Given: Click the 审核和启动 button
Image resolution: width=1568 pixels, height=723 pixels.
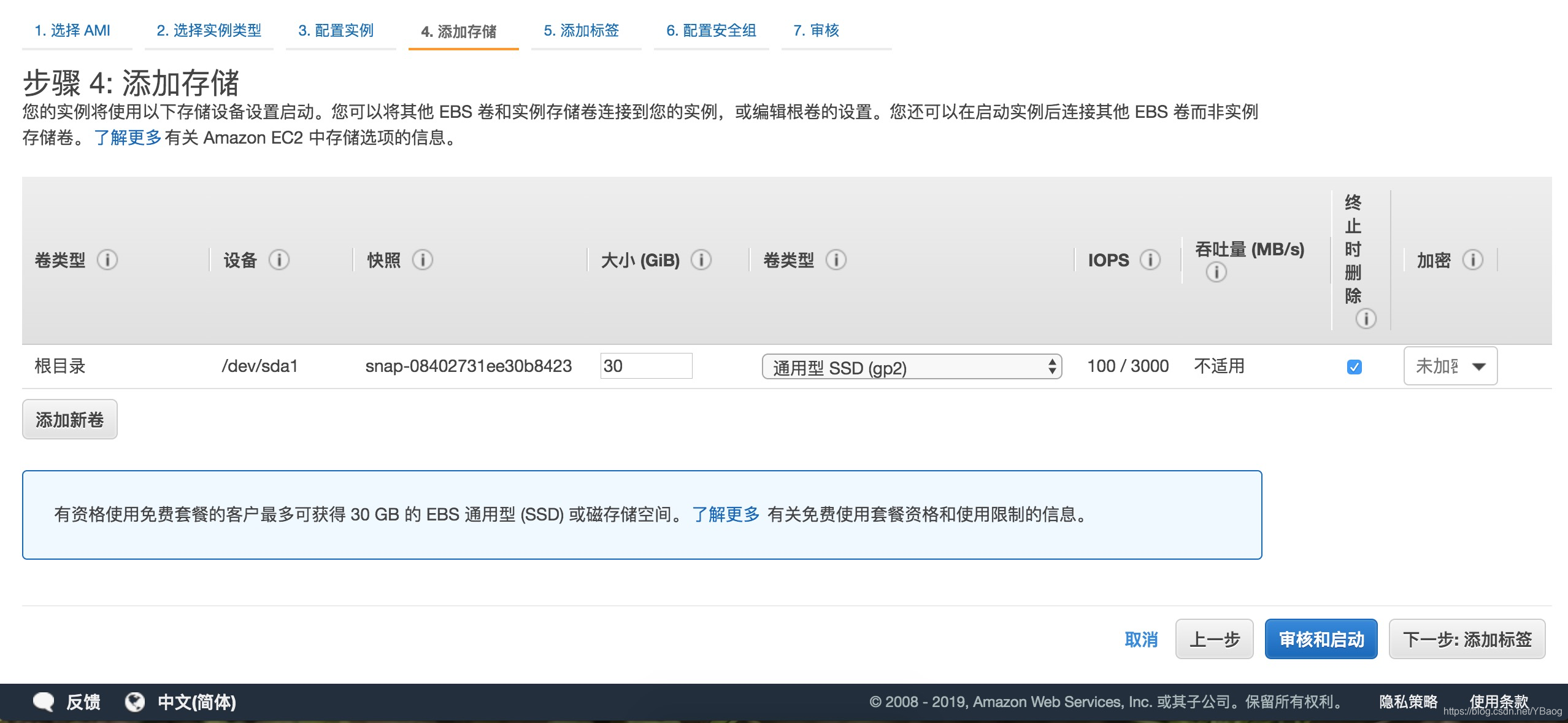Looking at the screenshot, I should 1321,639.
